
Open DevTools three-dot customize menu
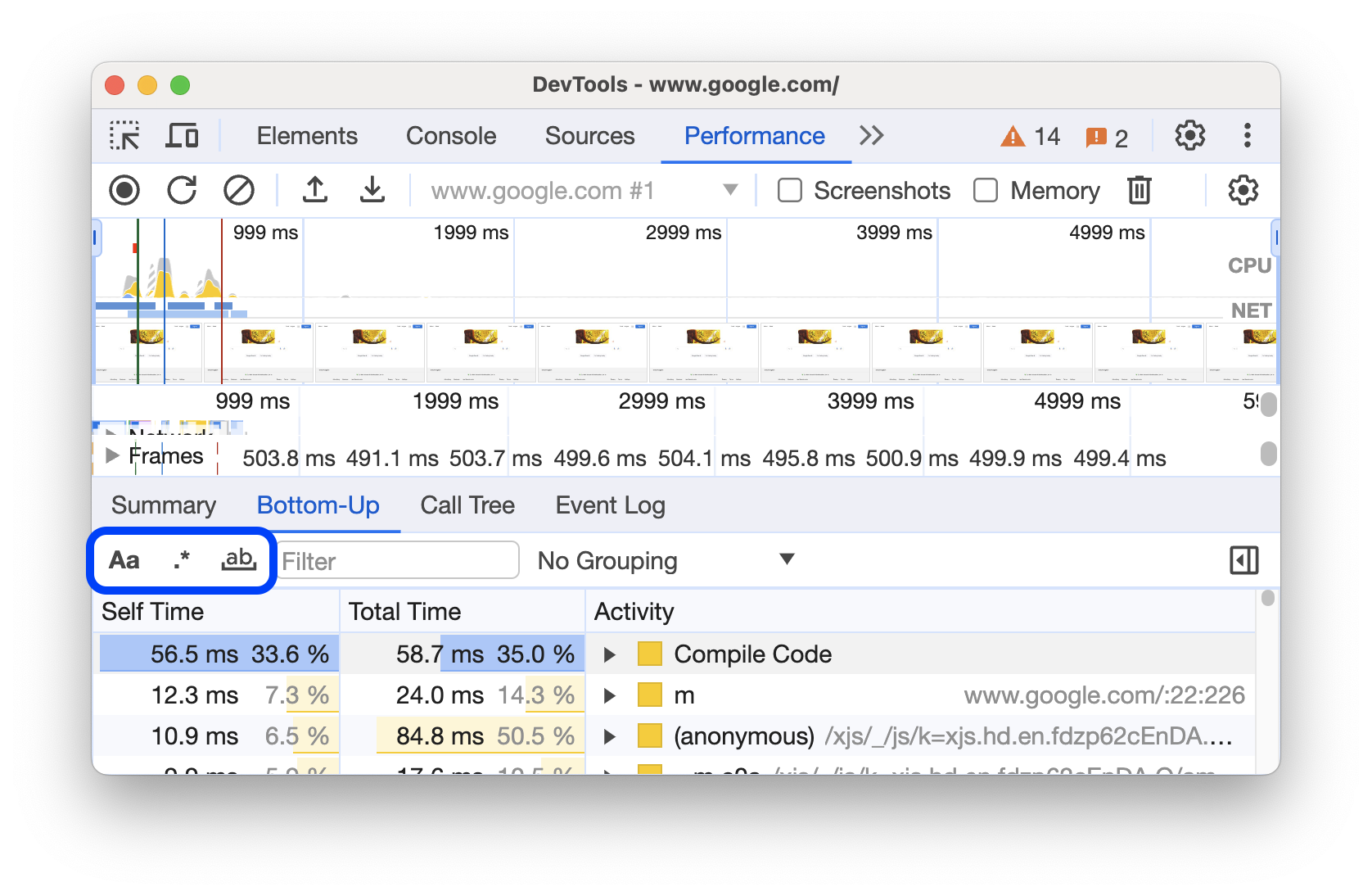pyautogui.click(x=1247, y=135)
